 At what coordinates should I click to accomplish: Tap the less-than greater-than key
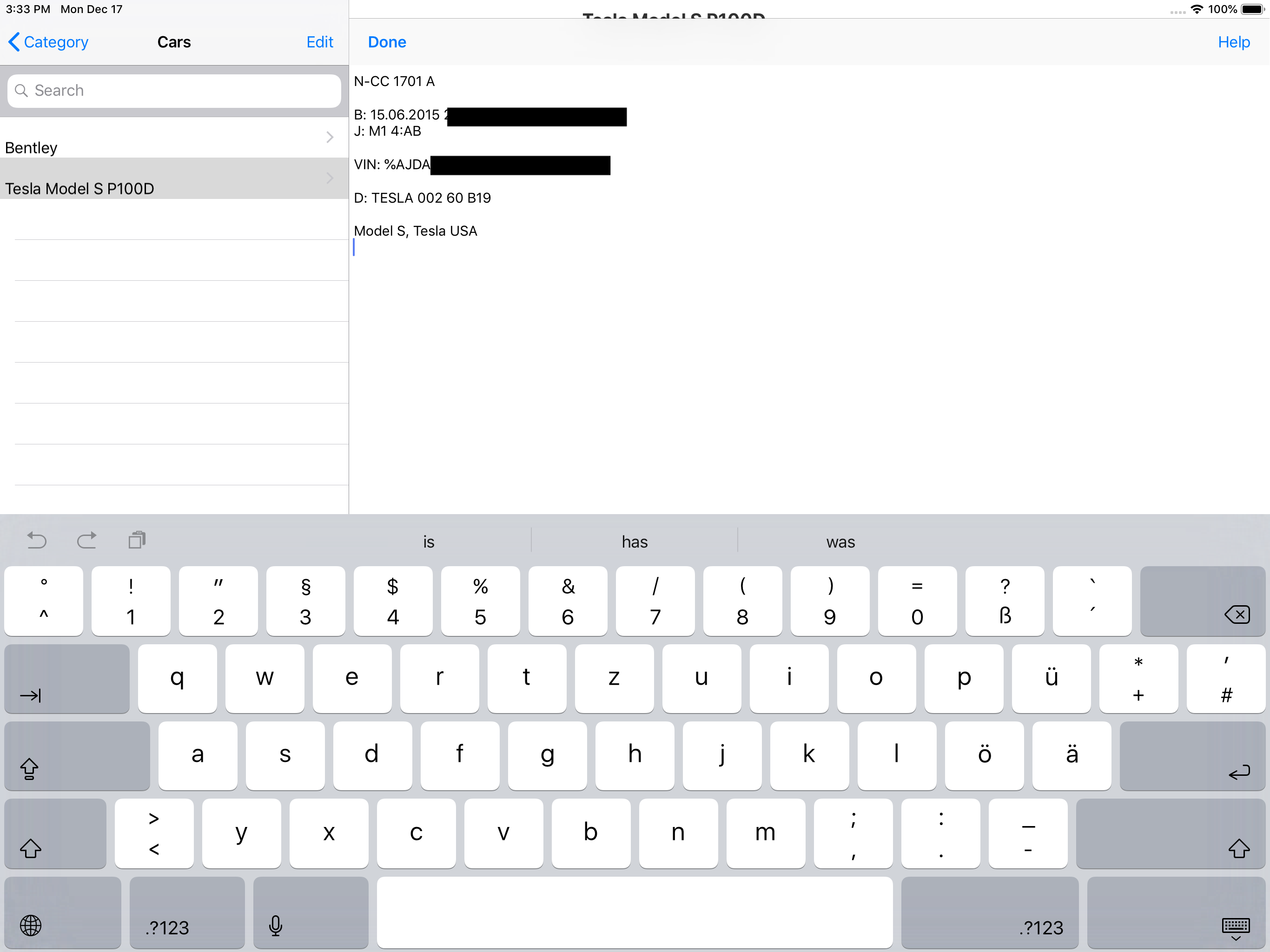[154, 833]
